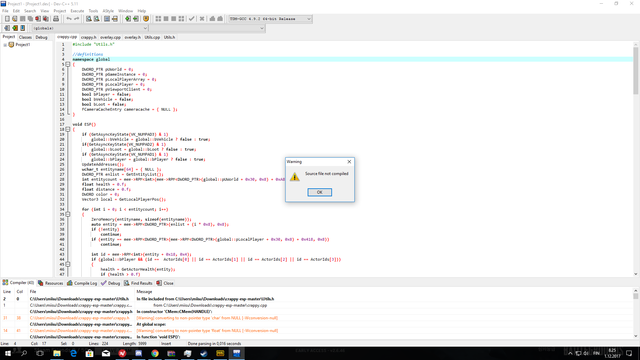Viewport: 640px width, 360px height.
Task: Click the Find magnifier icon
Action: pos(89,19)
